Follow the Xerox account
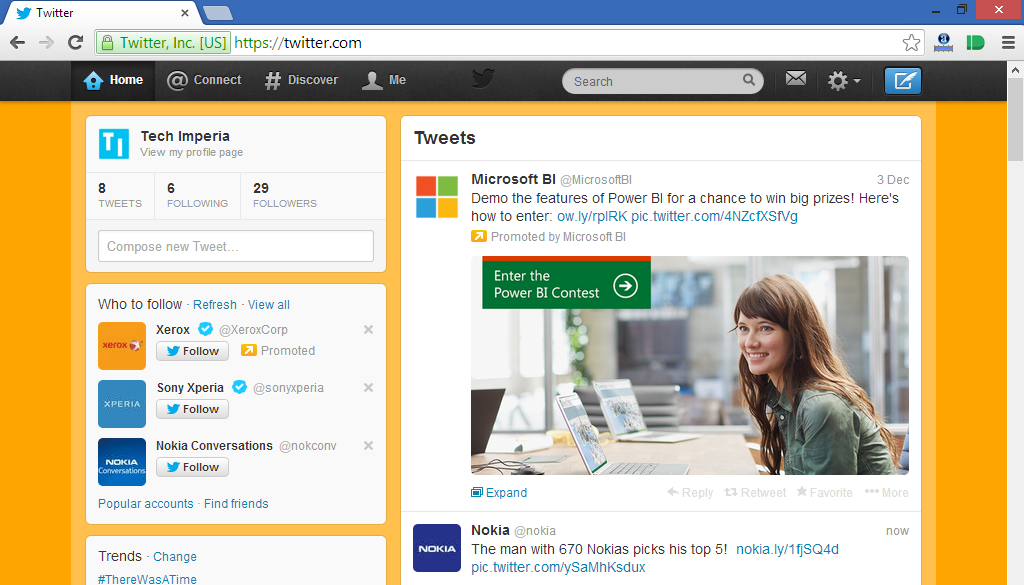 192,351
